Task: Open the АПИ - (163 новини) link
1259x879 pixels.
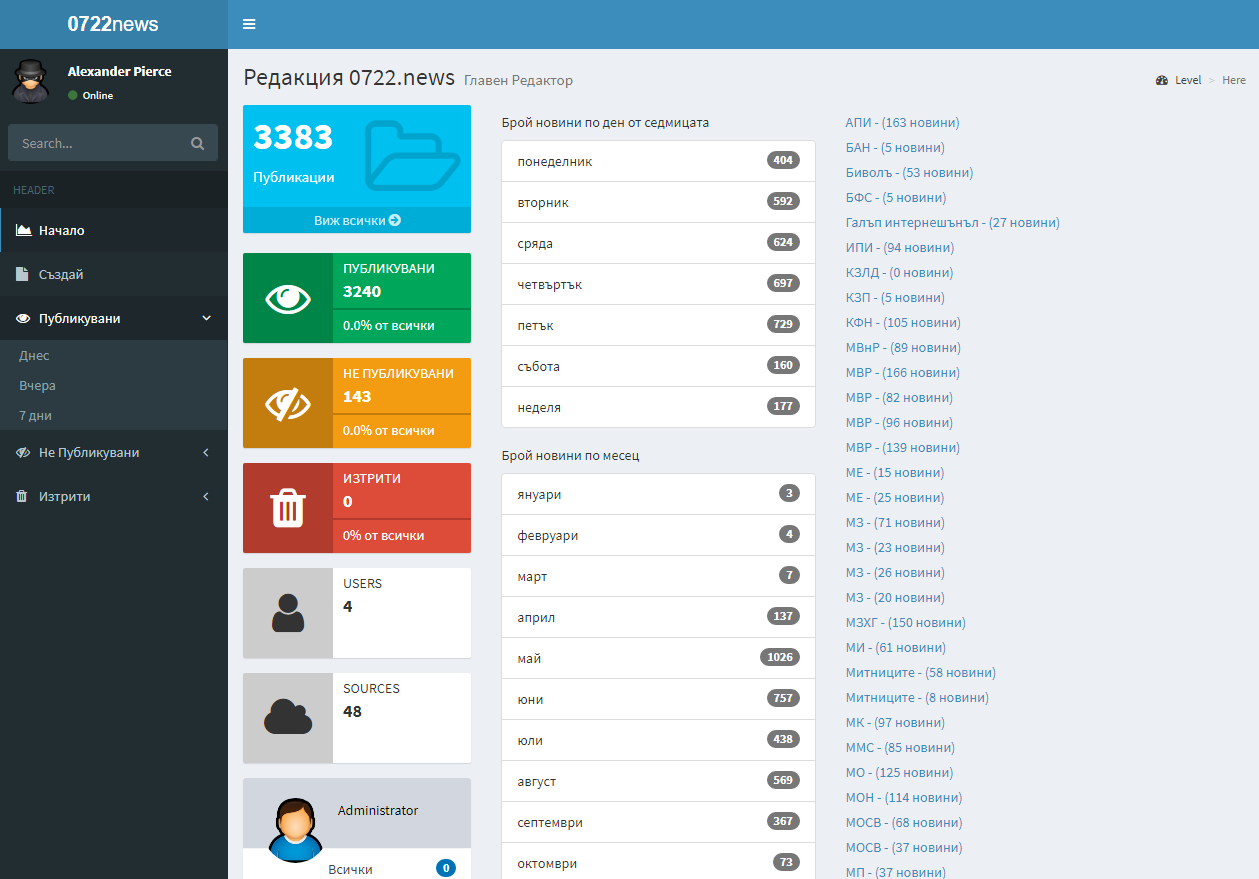Action: tap(902, 122)
